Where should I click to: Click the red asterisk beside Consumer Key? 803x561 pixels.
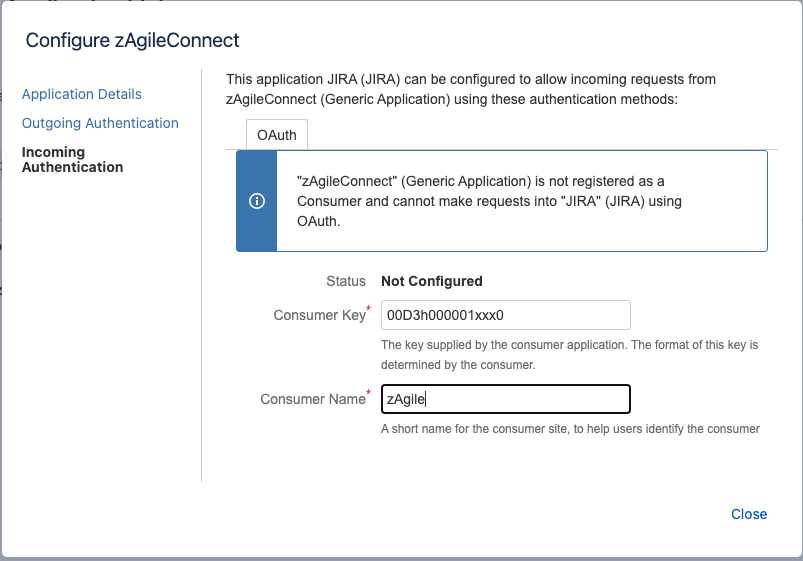pyautogui.click(x=369, y=309)
